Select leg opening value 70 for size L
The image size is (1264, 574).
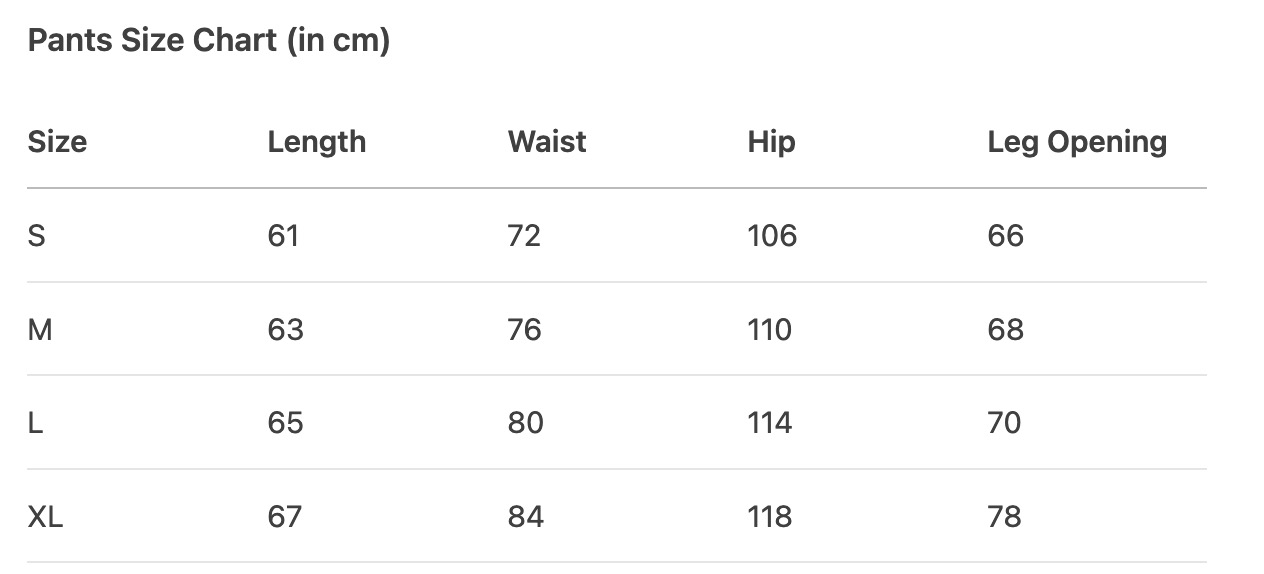coord(1004,423)
